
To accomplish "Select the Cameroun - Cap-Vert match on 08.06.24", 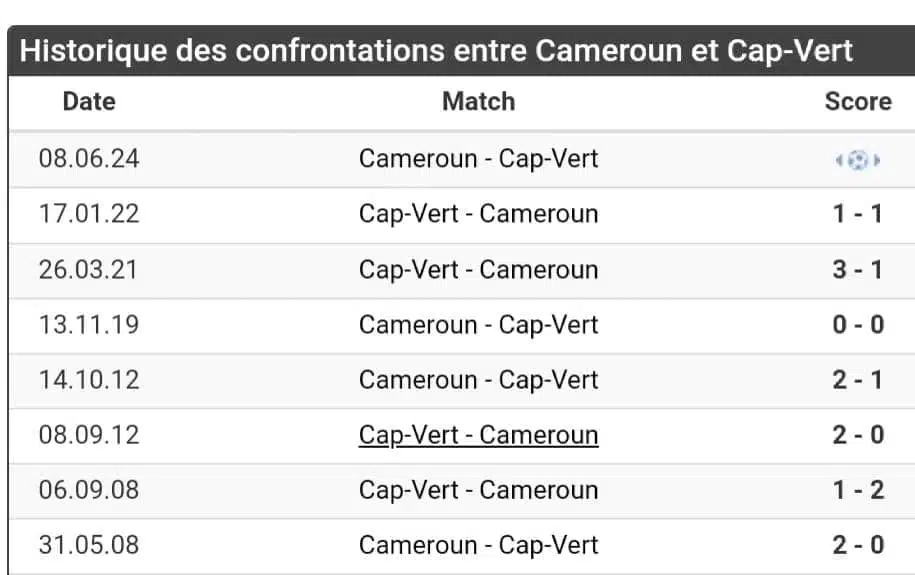I will pos(479,159).
